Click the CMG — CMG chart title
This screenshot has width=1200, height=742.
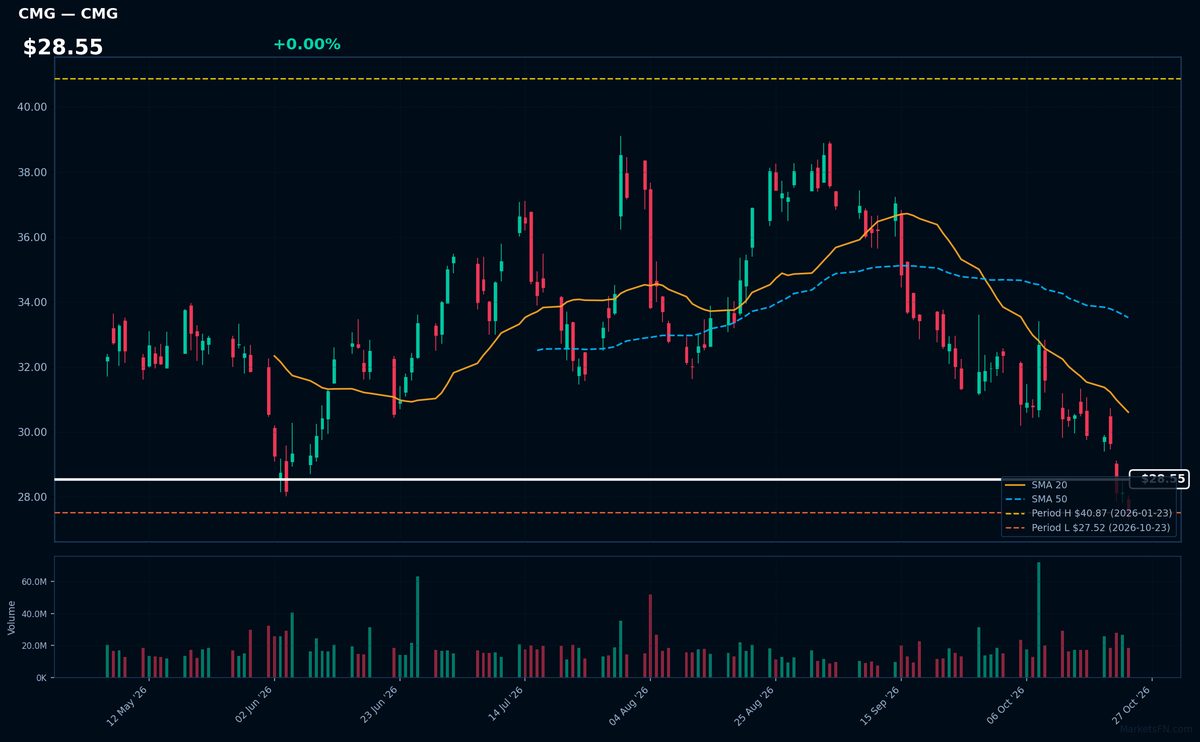click(67, 14)
